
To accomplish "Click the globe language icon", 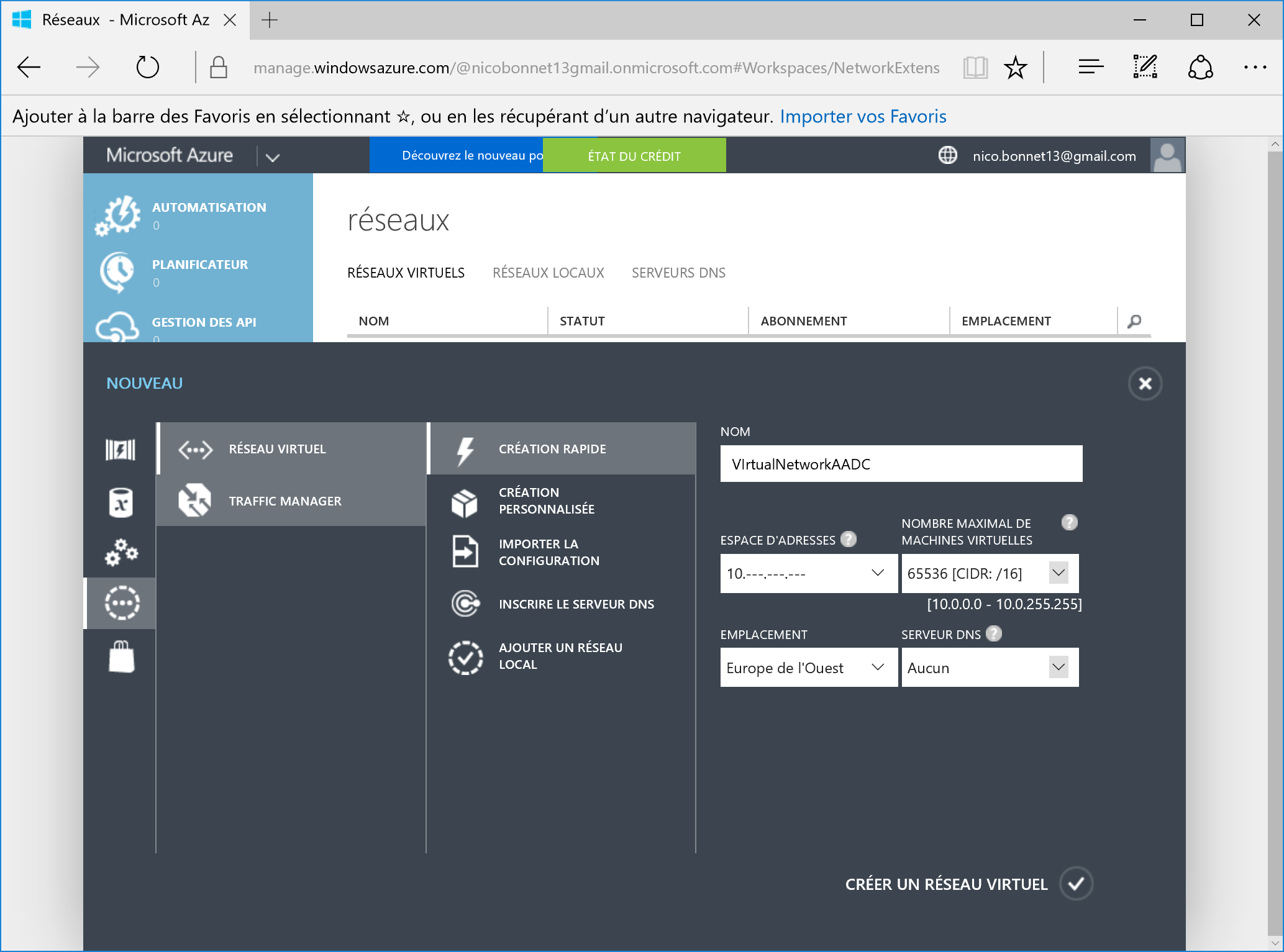I will pyautogui.click(x=947, y=155).
